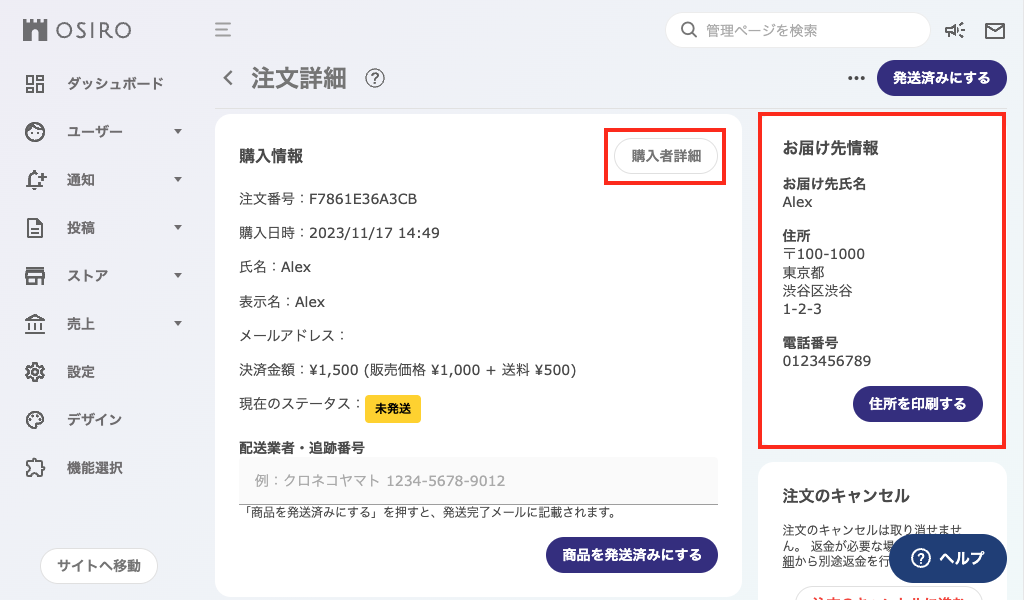The image size is (1024, 600).
Task: Focus the 管理ページを検索 search field
Action: coord(797,30)
